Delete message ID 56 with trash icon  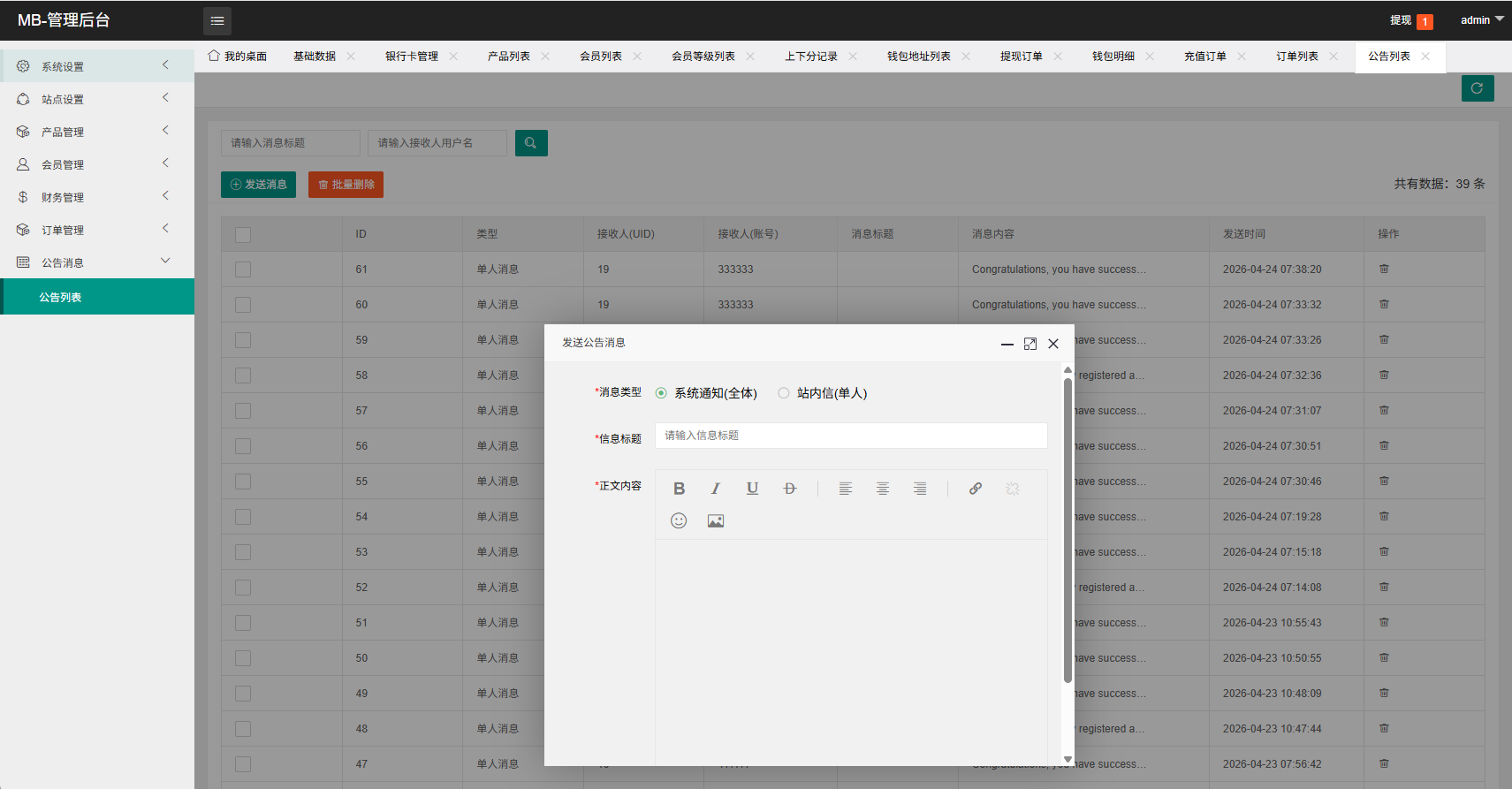pos(1384,446)
